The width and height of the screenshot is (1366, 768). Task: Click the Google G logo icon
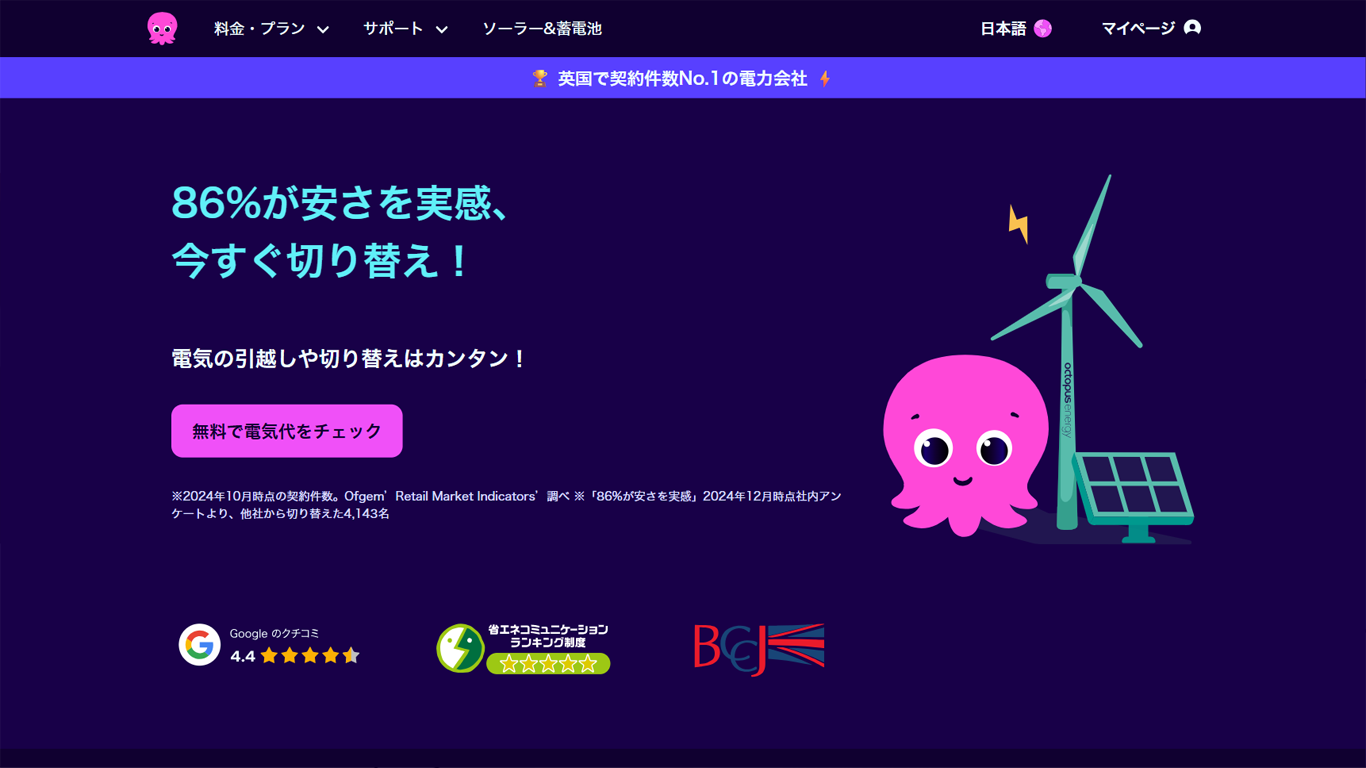click(200, 645)
